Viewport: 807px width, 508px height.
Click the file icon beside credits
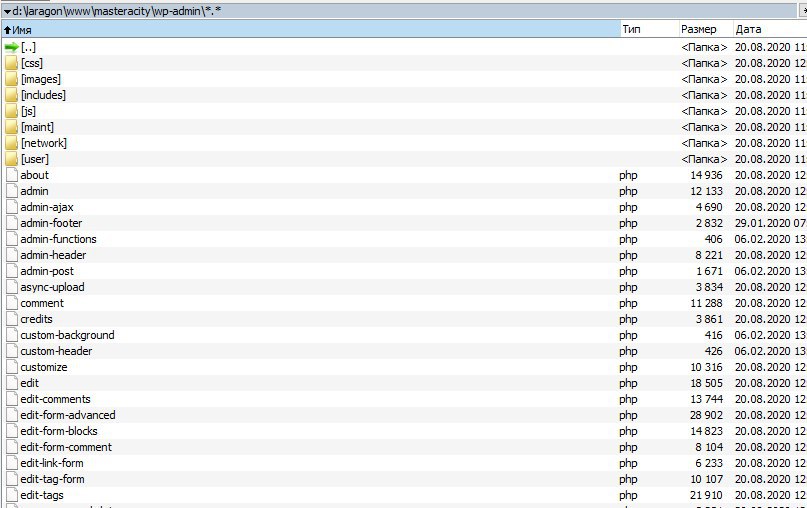click(12, 319)
